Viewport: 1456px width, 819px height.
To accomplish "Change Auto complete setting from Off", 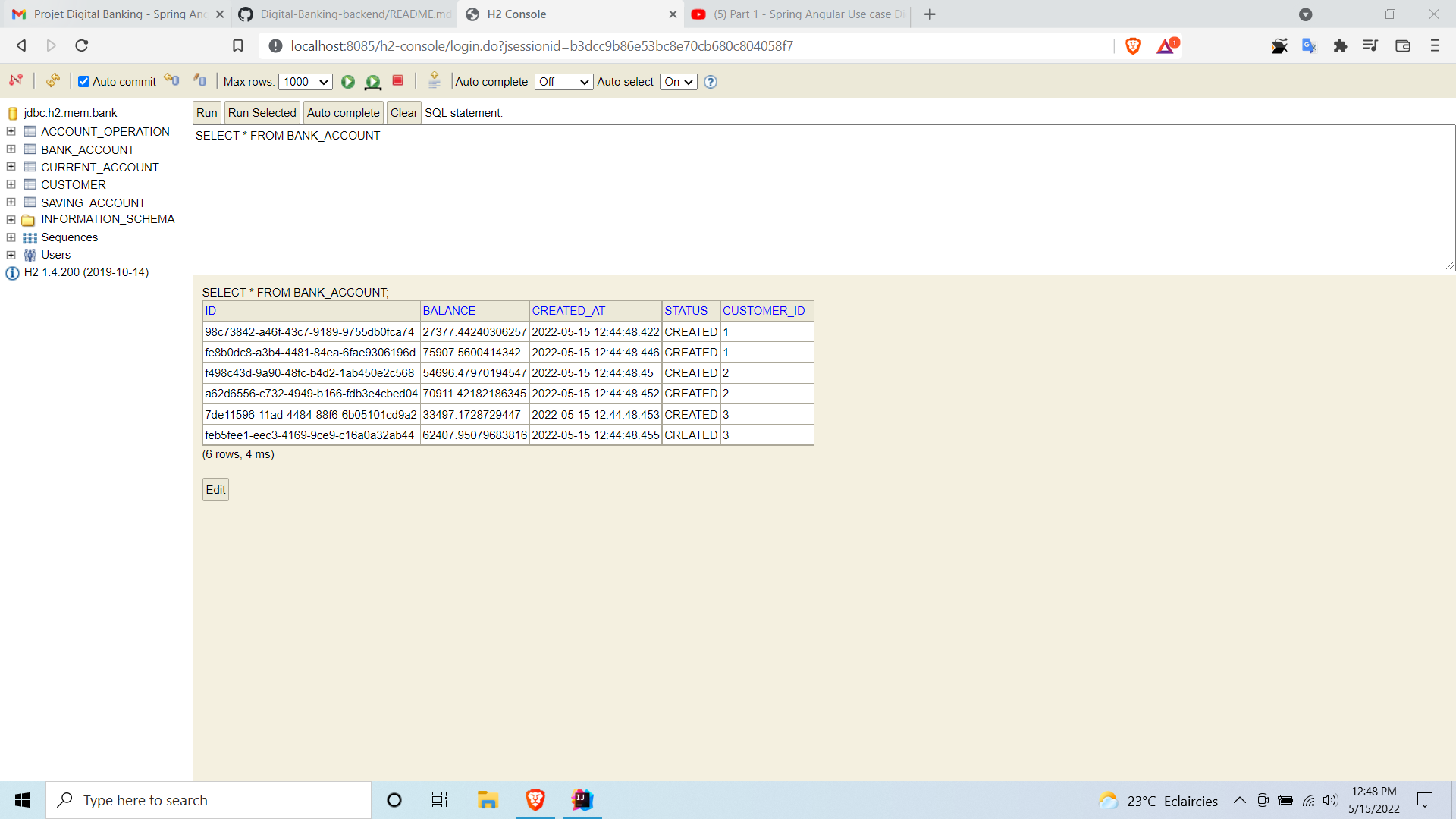I will pos(563,82).
